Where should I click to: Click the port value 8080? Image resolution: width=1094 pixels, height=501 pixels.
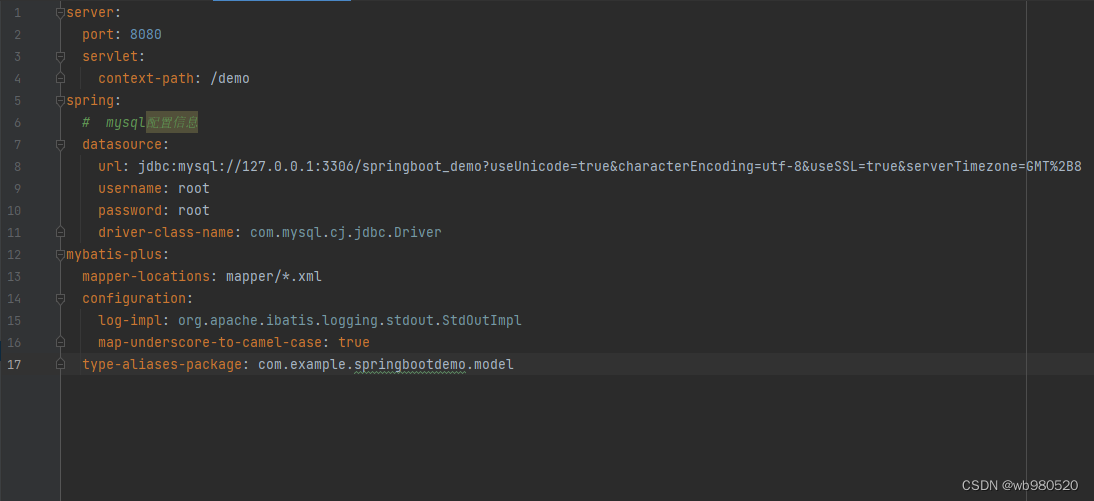146,34
